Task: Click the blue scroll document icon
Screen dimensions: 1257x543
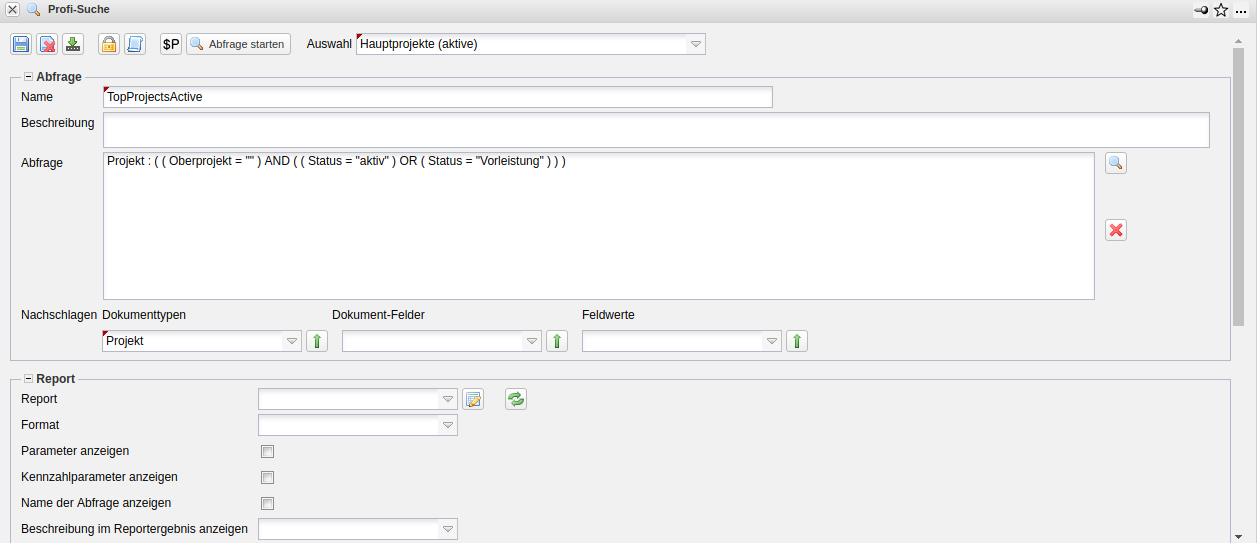Action: pos(135,44)
